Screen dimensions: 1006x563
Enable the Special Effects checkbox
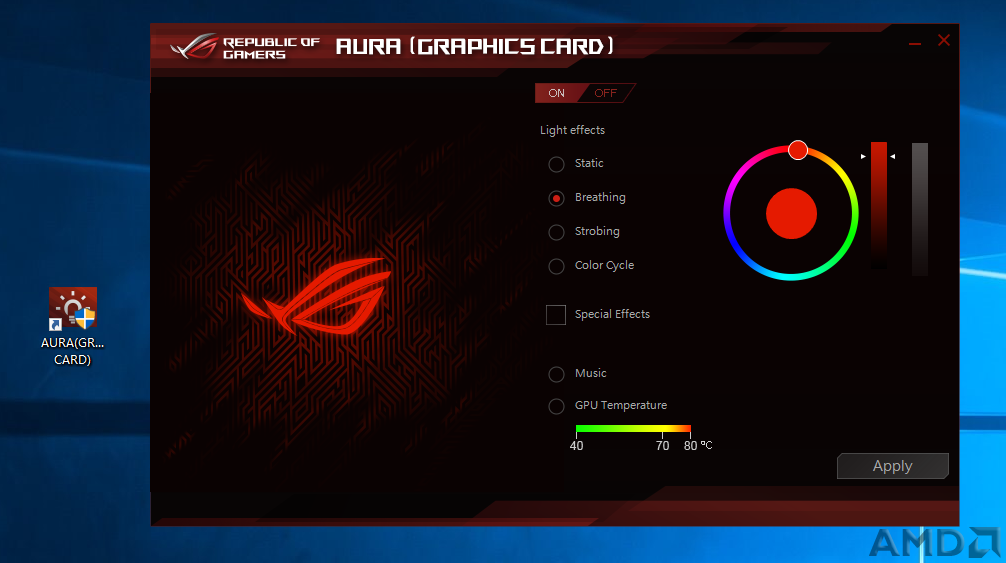click(x=556, y=315)
